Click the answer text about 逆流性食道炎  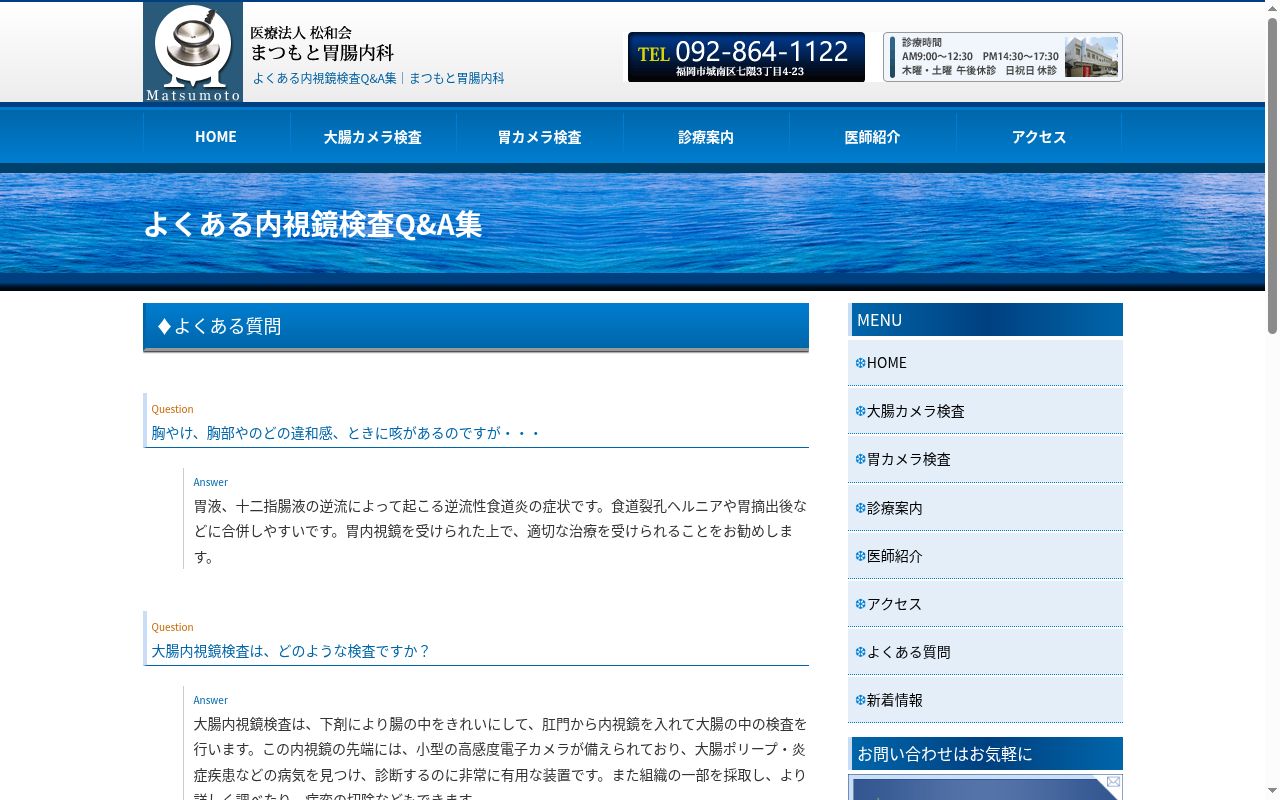[x=500, y=531]
